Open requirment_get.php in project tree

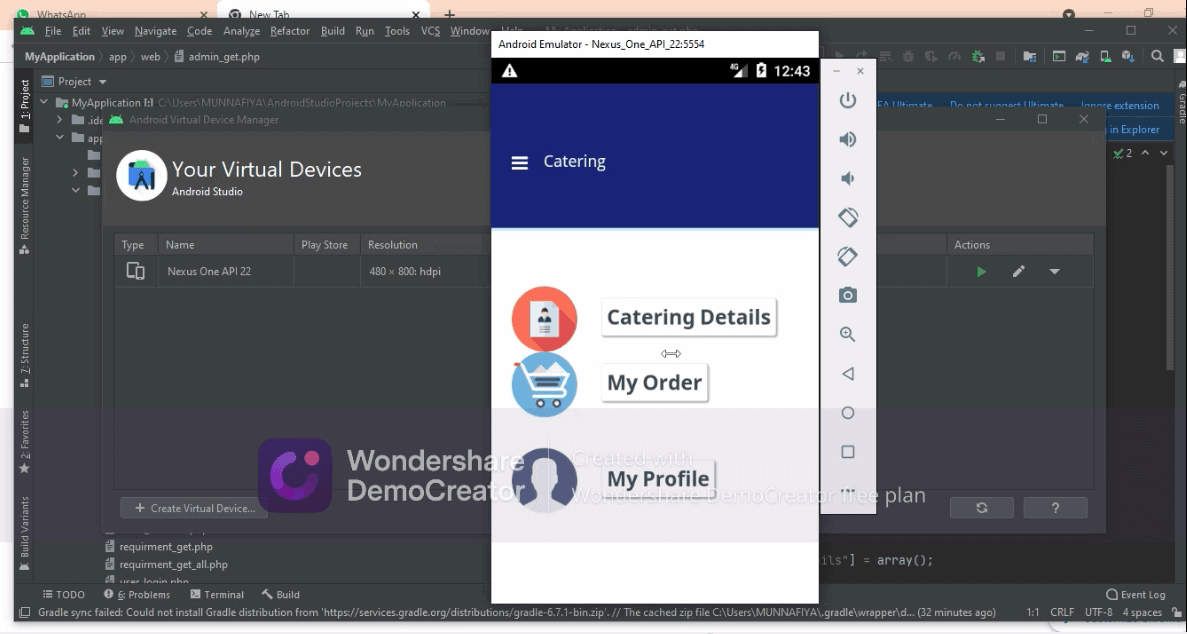pyautogui.click(x=165, y=547)
